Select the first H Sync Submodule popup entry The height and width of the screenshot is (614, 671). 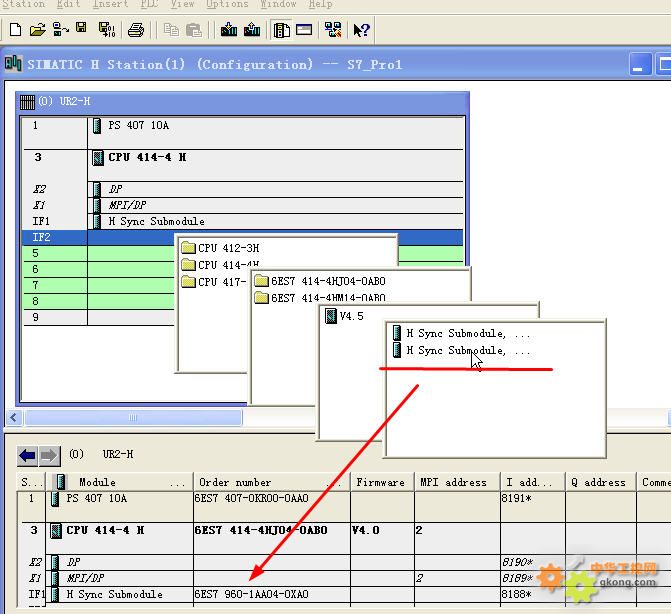[462, 333]
